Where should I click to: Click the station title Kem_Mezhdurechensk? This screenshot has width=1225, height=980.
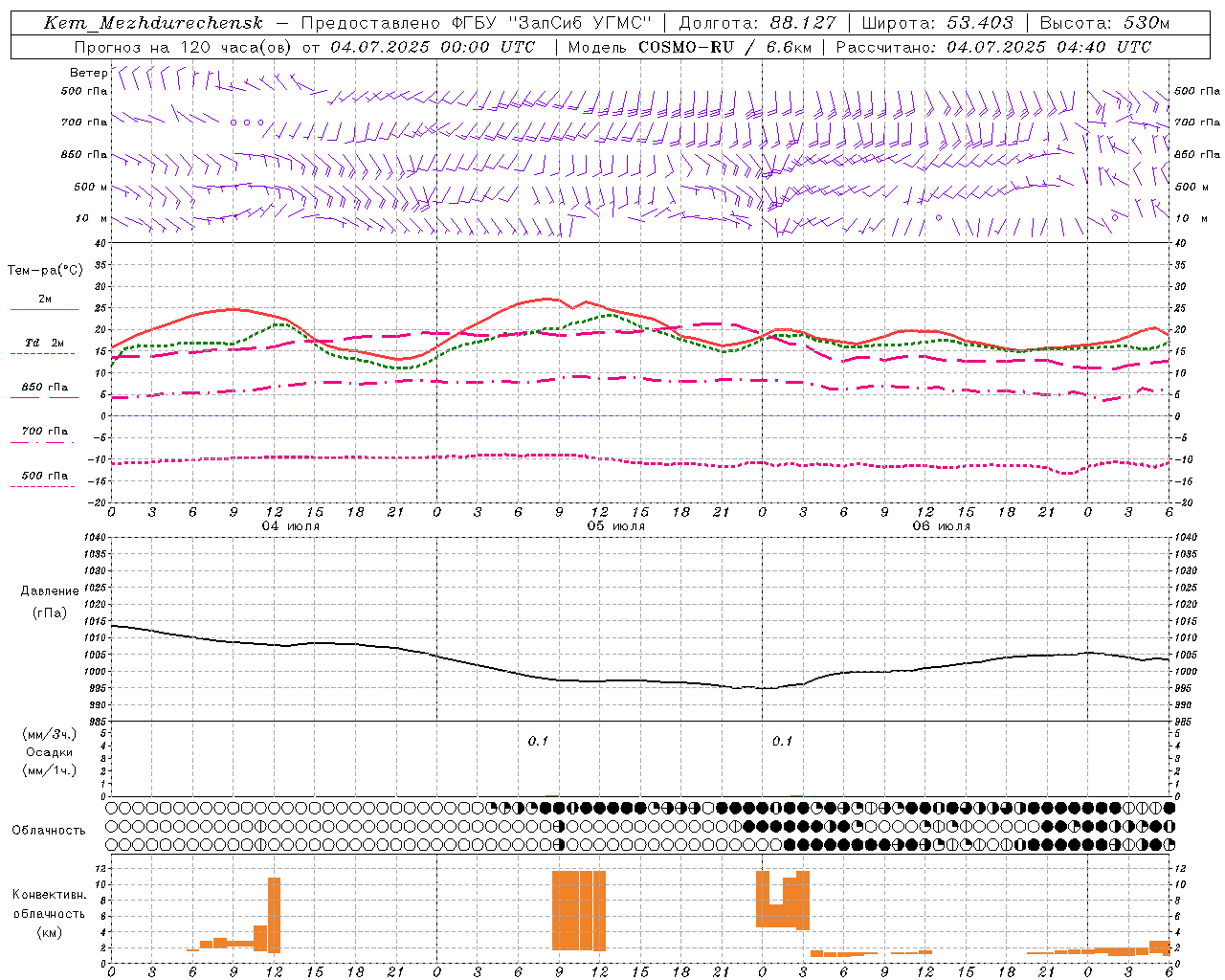pyautogui.click(x=153, y=23)
